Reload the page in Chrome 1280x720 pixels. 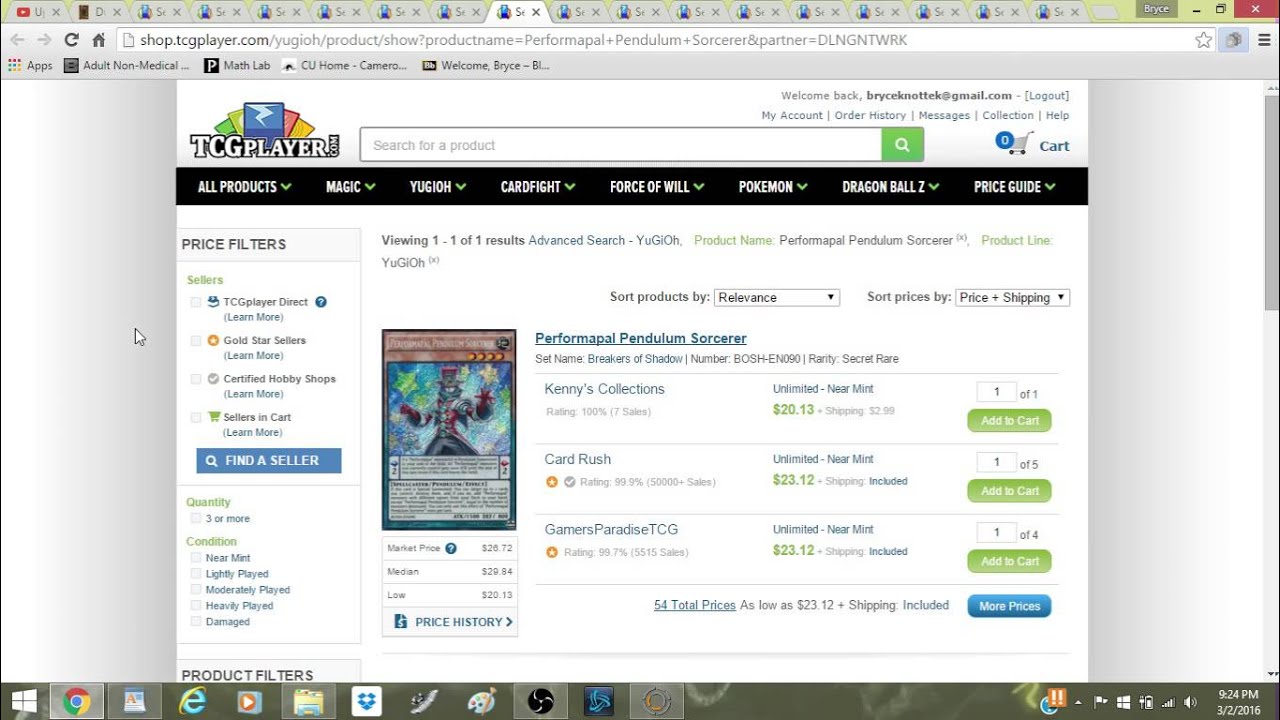click(71, 40)
